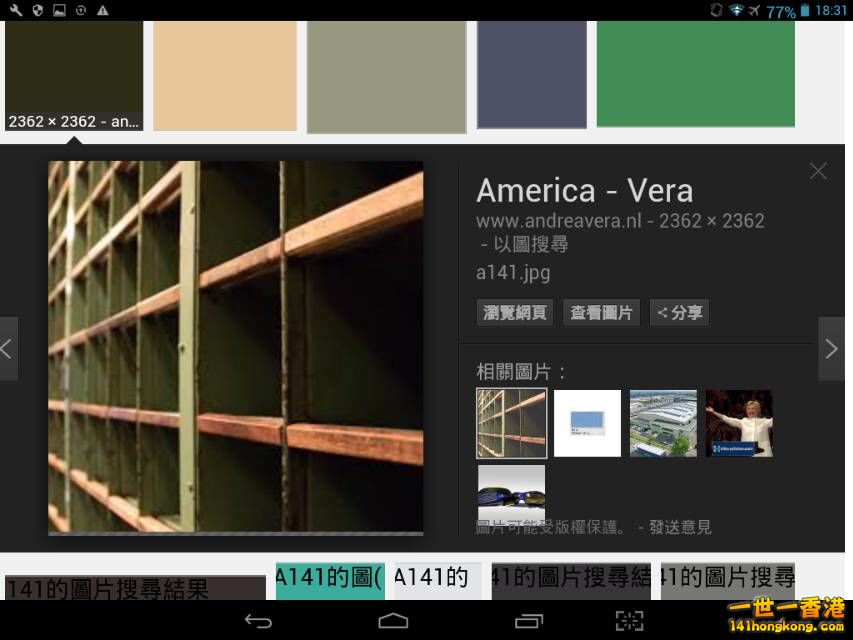Click the 分享 share button
Image resolution: width=853 pixels, height=640 pixels.
[679, 312]
